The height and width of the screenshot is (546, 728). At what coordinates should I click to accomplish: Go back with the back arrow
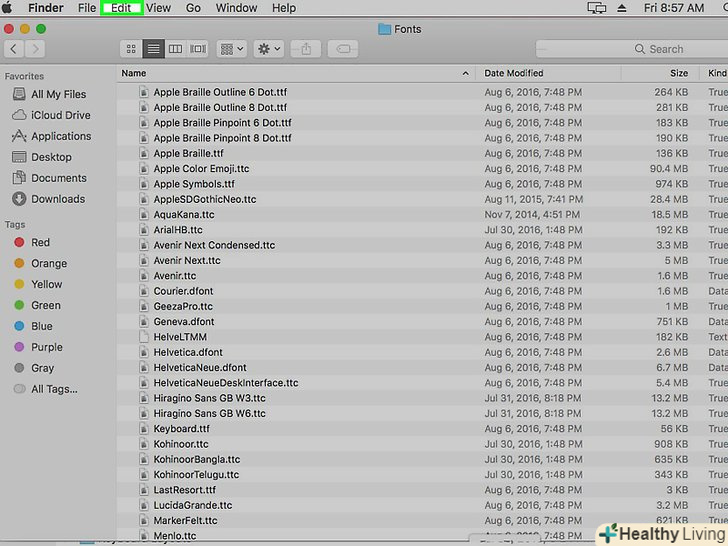(x=14, y=48)
